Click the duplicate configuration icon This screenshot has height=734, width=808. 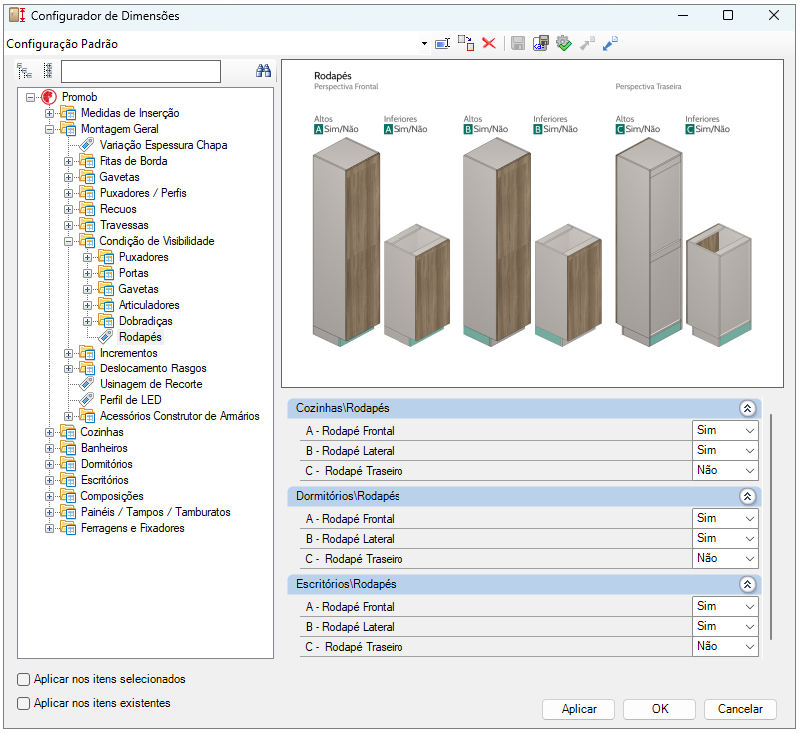[466, 43]
